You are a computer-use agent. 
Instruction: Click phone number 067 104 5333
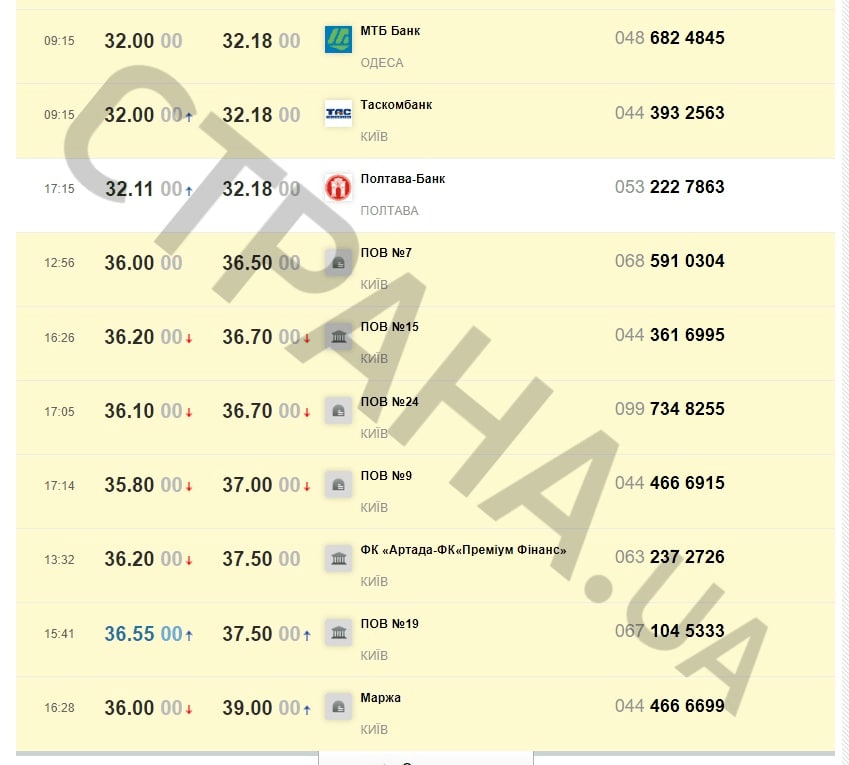coord(669,632)
